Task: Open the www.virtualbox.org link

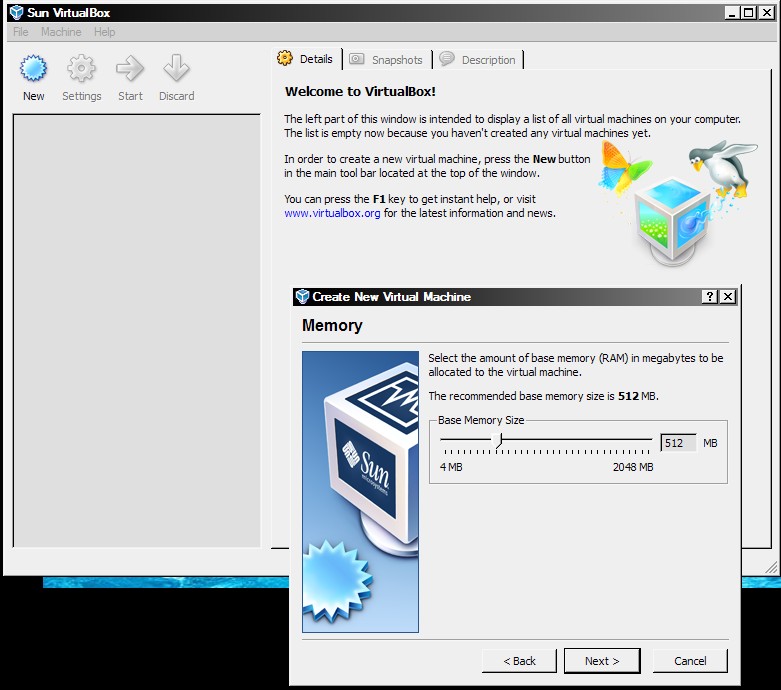Action: 332,213
